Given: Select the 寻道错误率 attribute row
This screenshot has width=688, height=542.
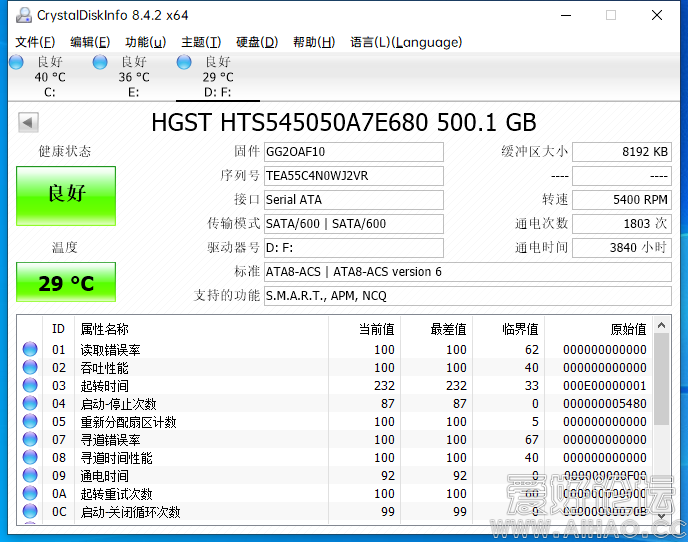Looking at the screenshot, I should 335,440.
